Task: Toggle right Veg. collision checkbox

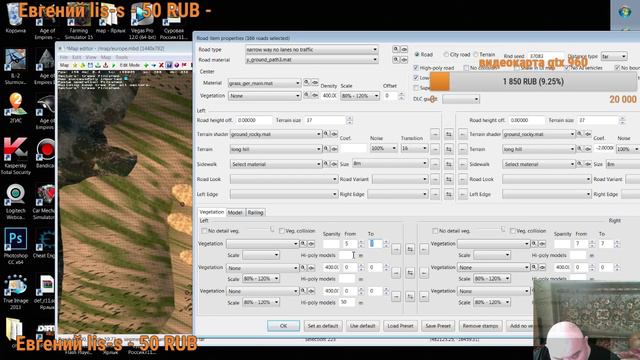Action: (513, 231)
